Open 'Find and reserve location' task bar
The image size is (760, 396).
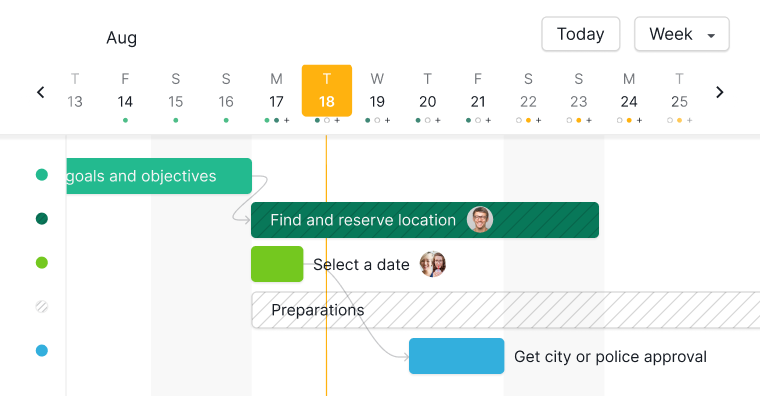[425, 220]
